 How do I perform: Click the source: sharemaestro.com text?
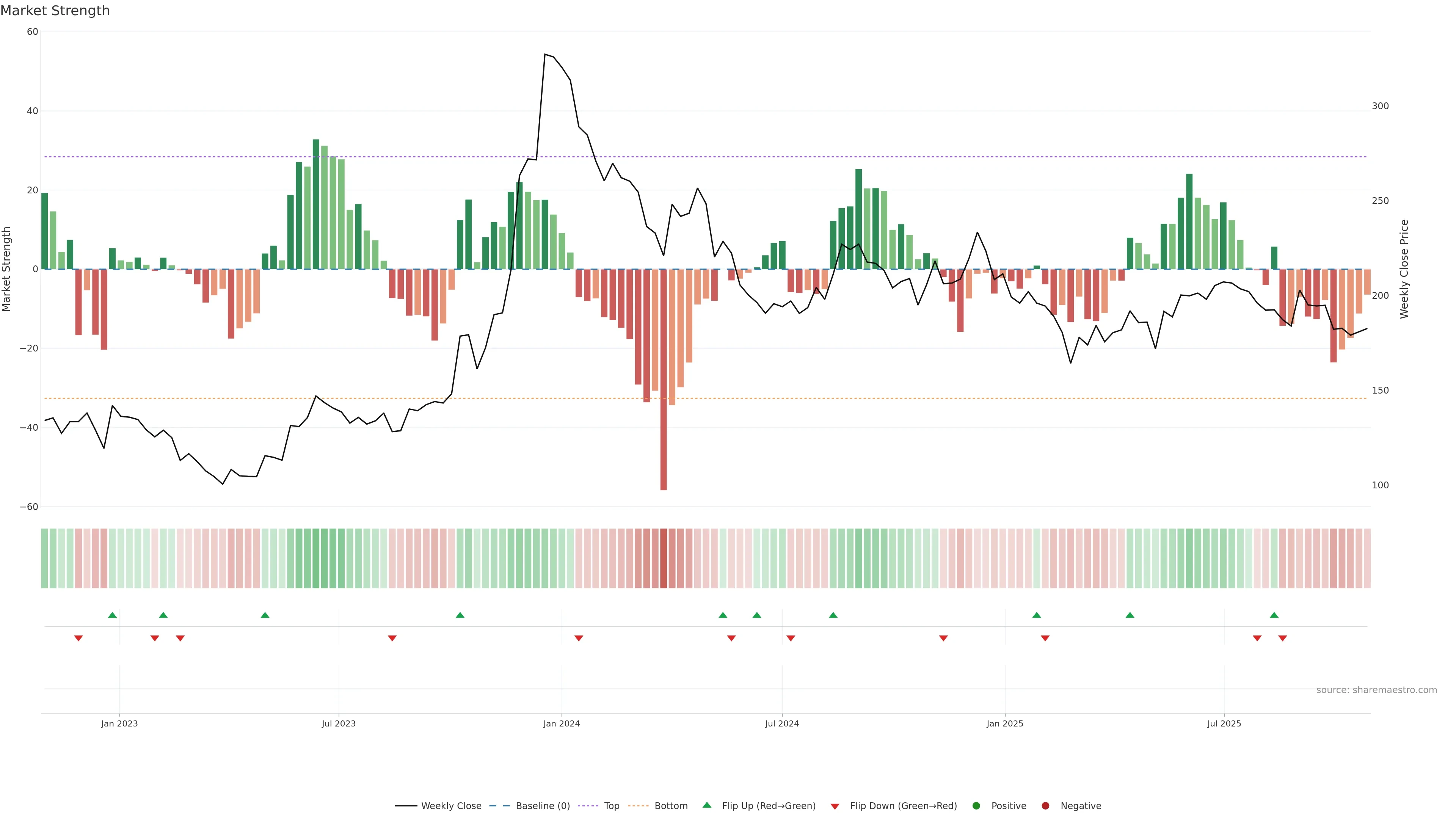(1376, 690)
